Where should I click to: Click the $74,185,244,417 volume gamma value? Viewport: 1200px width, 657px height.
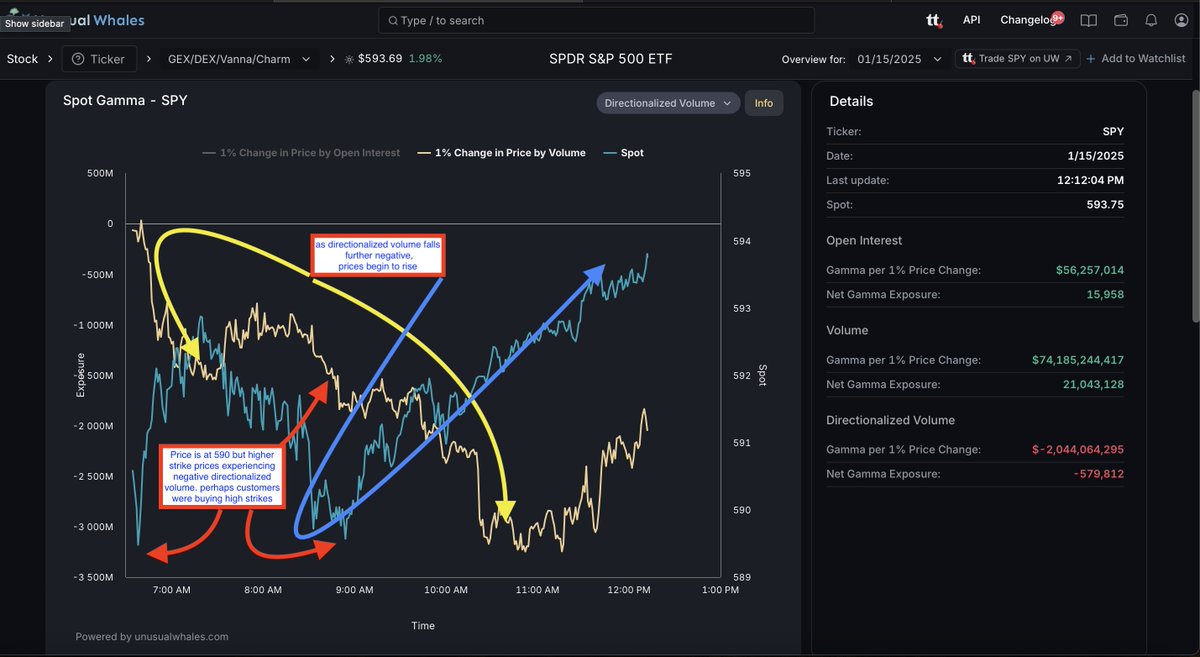[1076, 360]
